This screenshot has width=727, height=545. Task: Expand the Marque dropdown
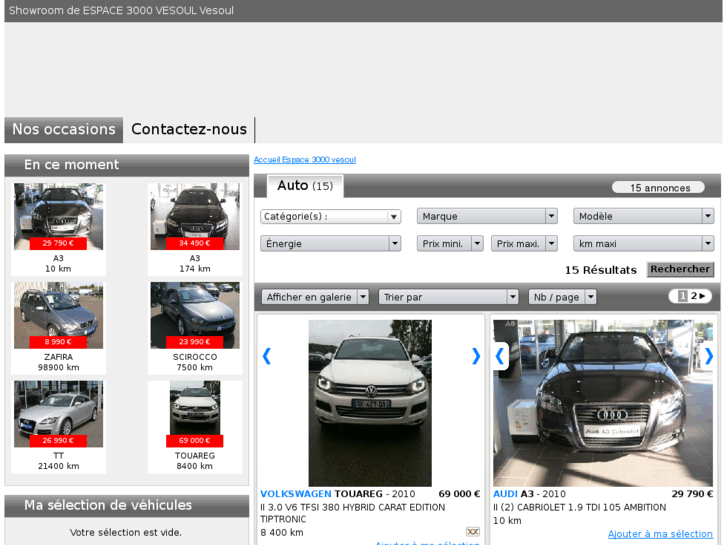click(487, 216)
